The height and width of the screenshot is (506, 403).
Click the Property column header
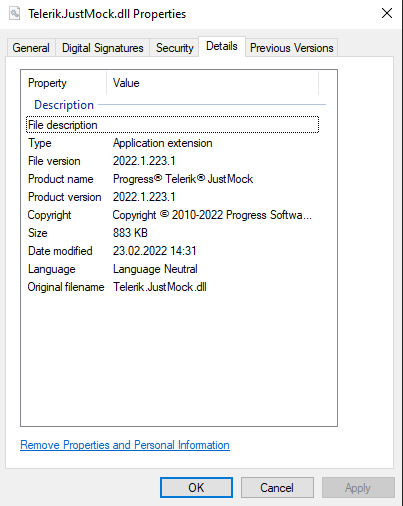click(x=47, y=83)
